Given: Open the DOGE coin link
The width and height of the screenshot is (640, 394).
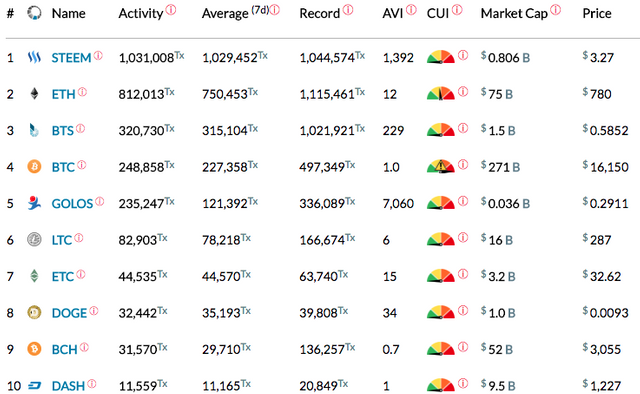Looking at the screenshot, I should pyautogui.click(x=69, y=313).
